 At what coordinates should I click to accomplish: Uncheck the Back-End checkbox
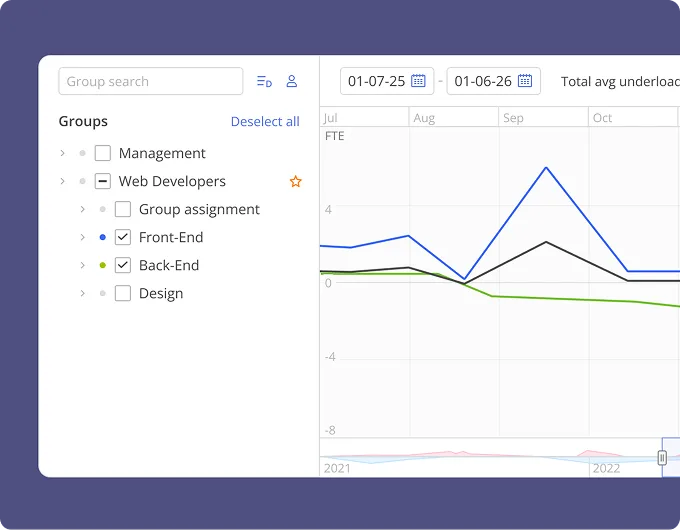point(123,266)
